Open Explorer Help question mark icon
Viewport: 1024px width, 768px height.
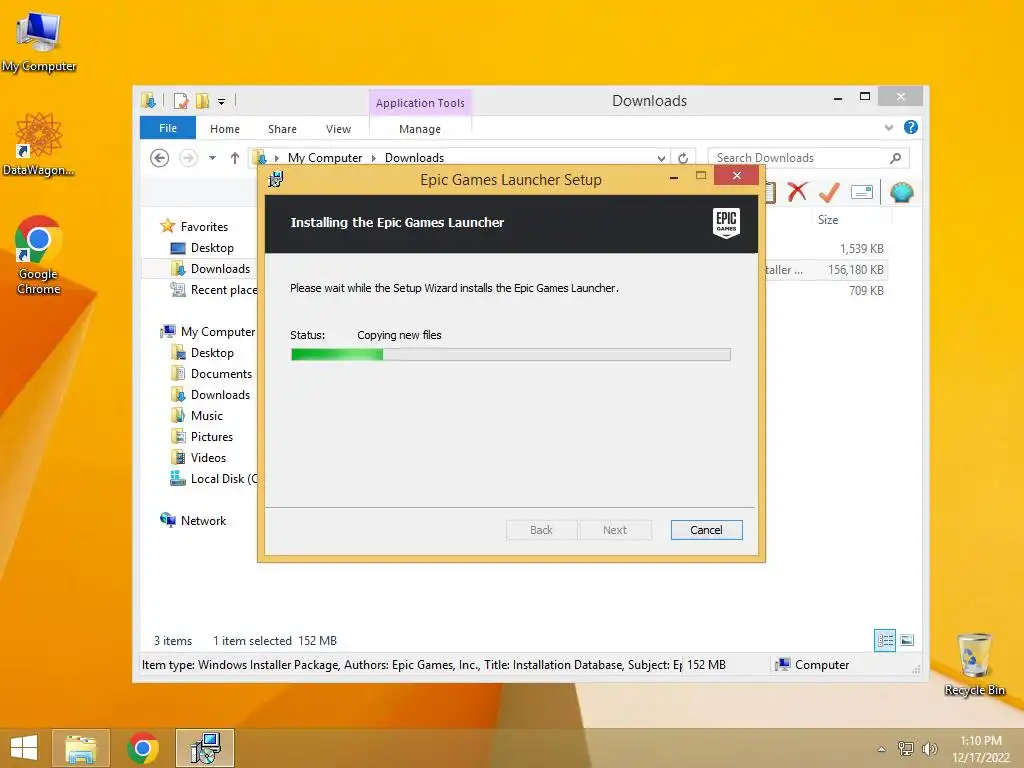(910, 127)
